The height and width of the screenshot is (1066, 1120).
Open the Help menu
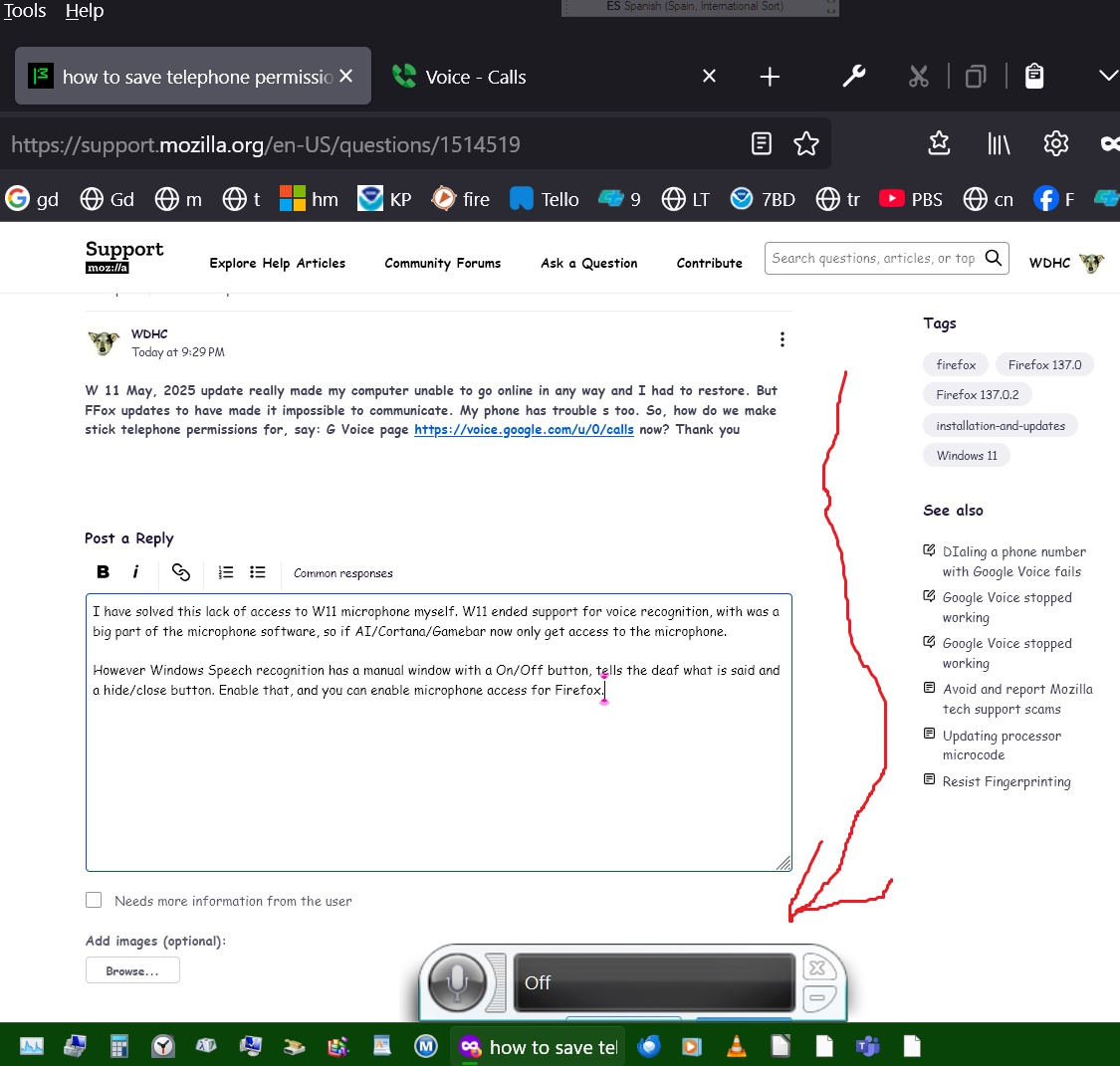pos(85,11)
